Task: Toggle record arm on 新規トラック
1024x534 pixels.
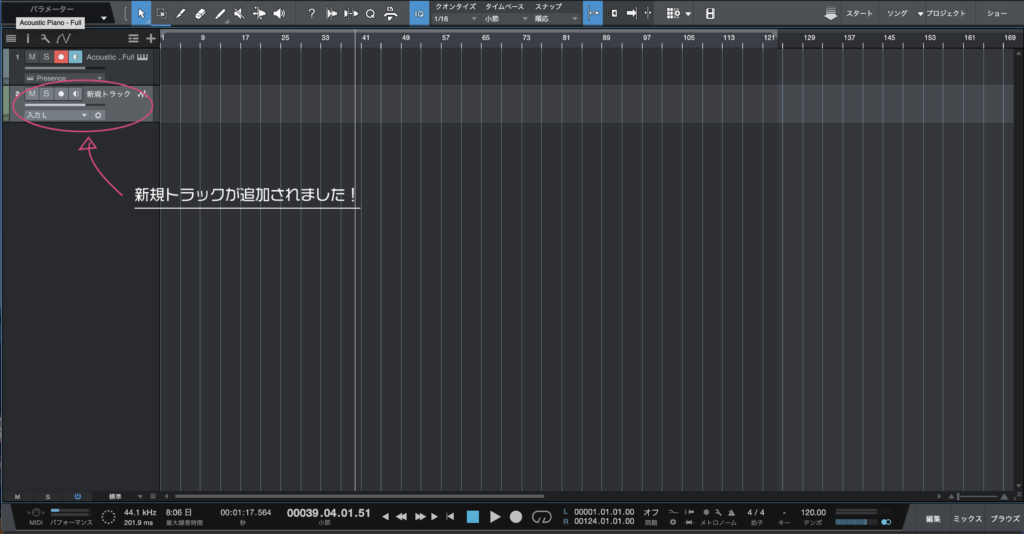Action: pos(61,93)
